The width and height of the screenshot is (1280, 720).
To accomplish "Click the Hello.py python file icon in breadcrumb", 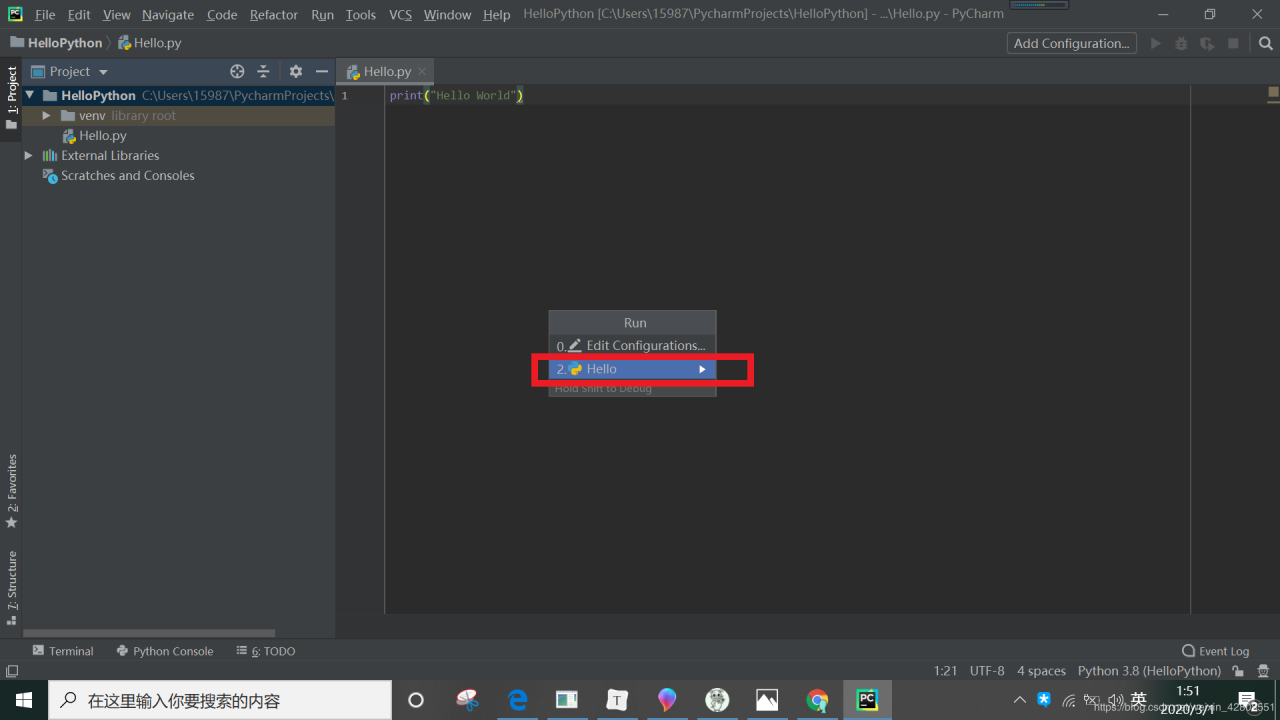I will point(124,43).
